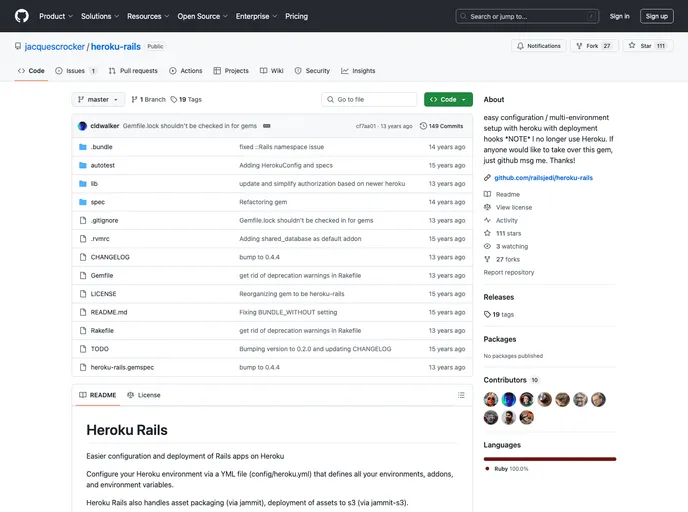Click the Sign up button
The width and height of the screenshot is (688, 512).
pos(656,16)
